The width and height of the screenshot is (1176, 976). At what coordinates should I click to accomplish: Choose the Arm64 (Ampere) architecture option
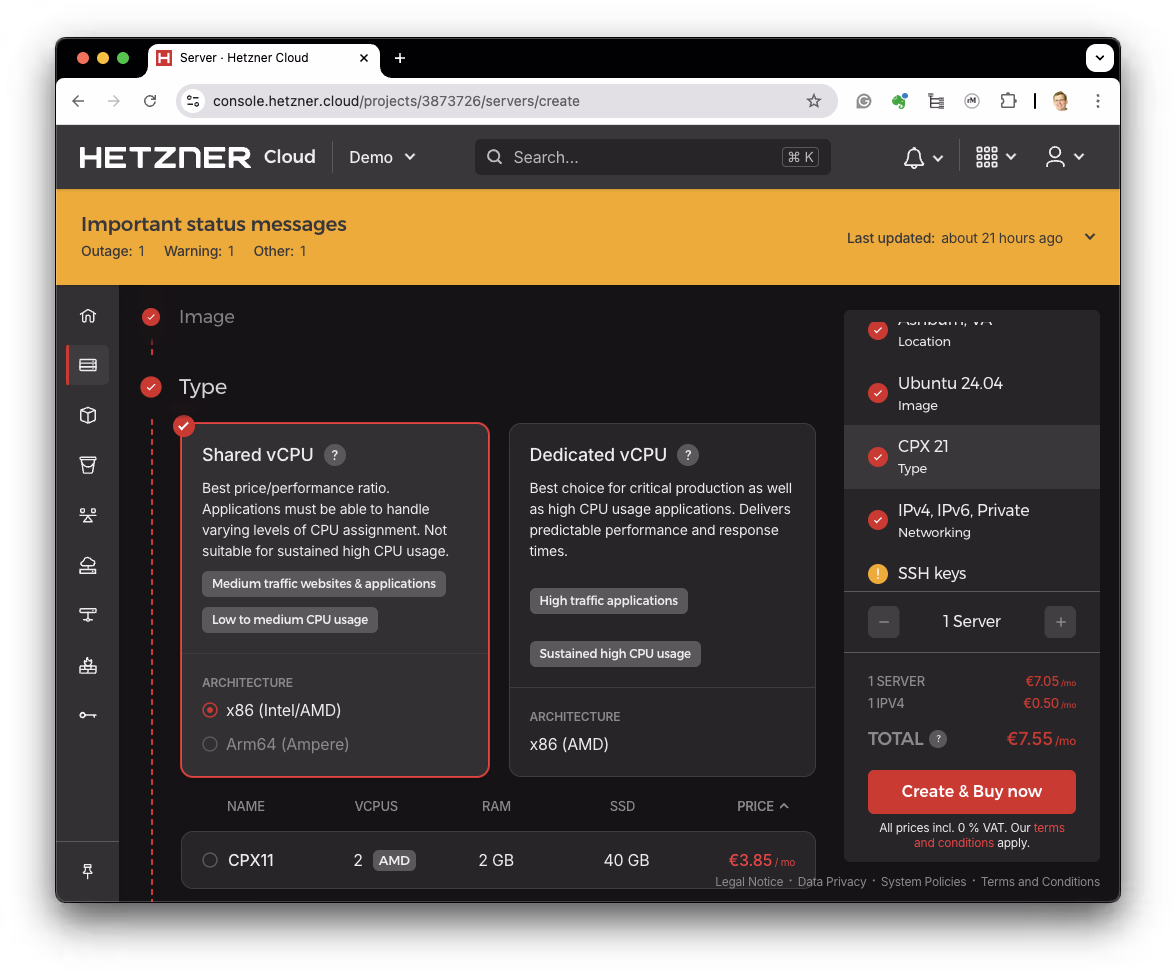210,744
